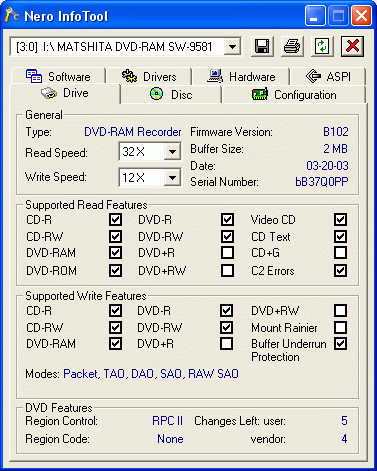Expand the drive selection dropdown
This screenshot has height=471, width=377.
point(232,47)
